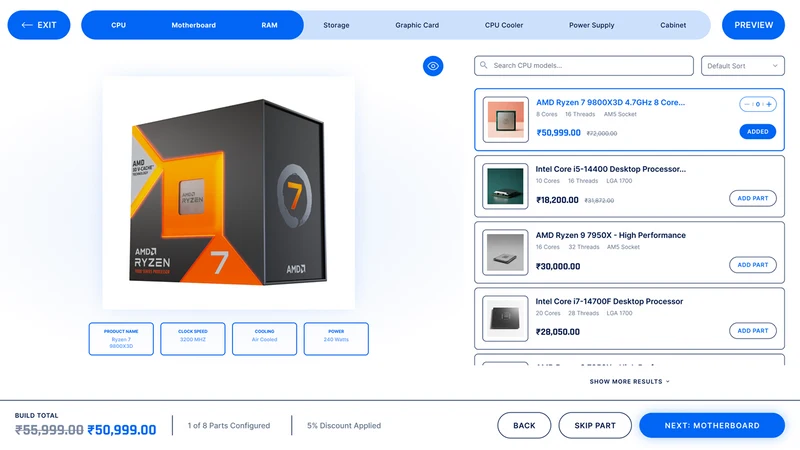Toggle the eye preview icon
Viewport: 800px width, 450px height.
tap(433, 66)
